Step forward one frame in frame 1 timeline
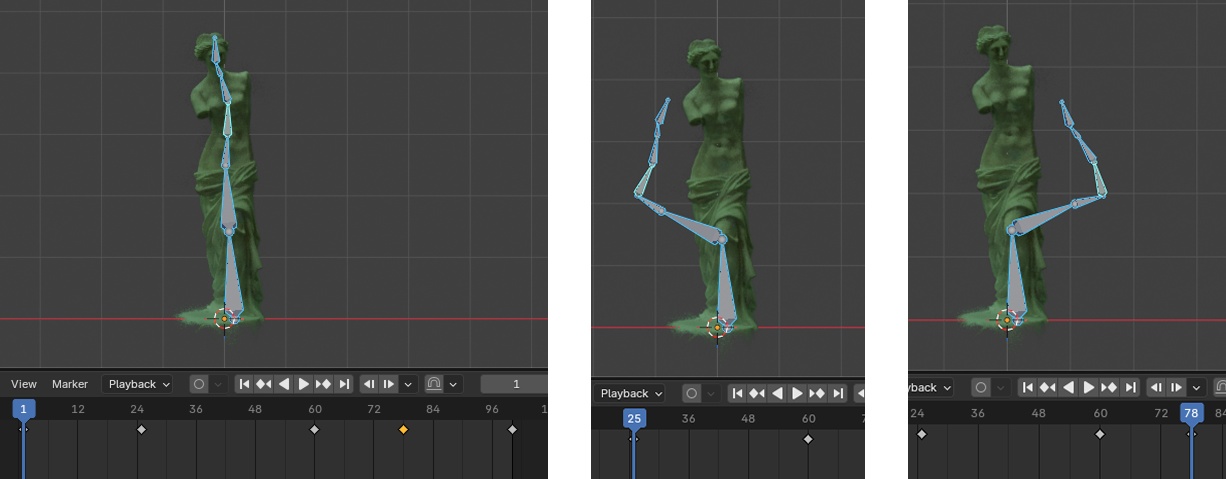 pos(389,384)
